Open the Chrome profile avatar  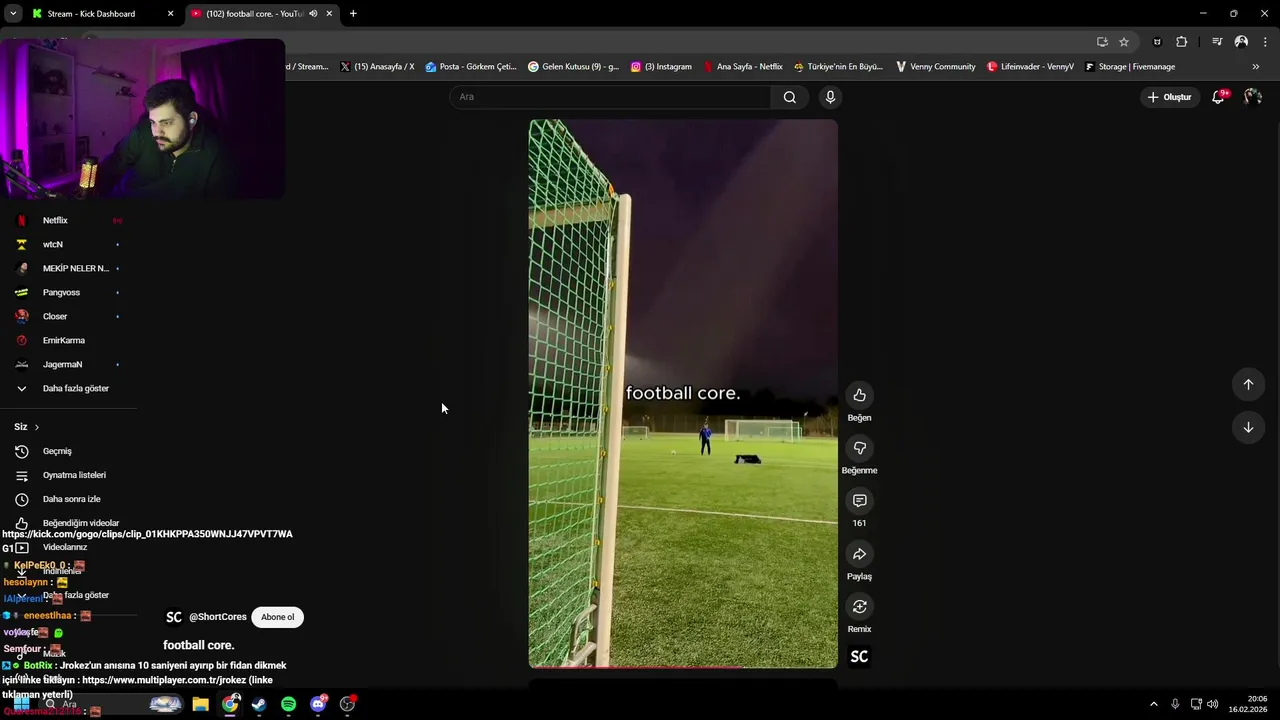1241,42
